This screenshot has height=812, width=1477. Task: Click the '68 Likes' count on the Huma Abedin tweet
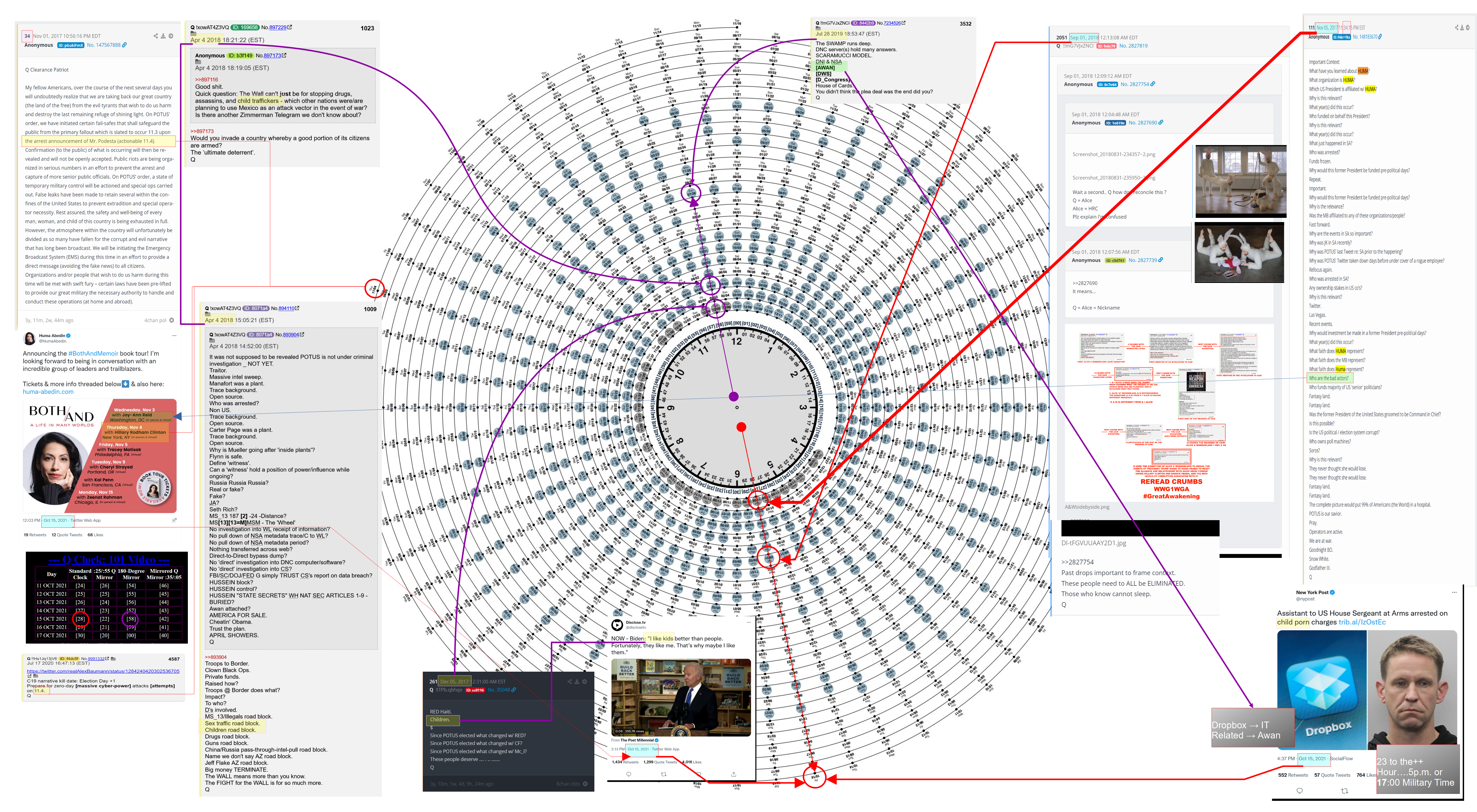95,535
